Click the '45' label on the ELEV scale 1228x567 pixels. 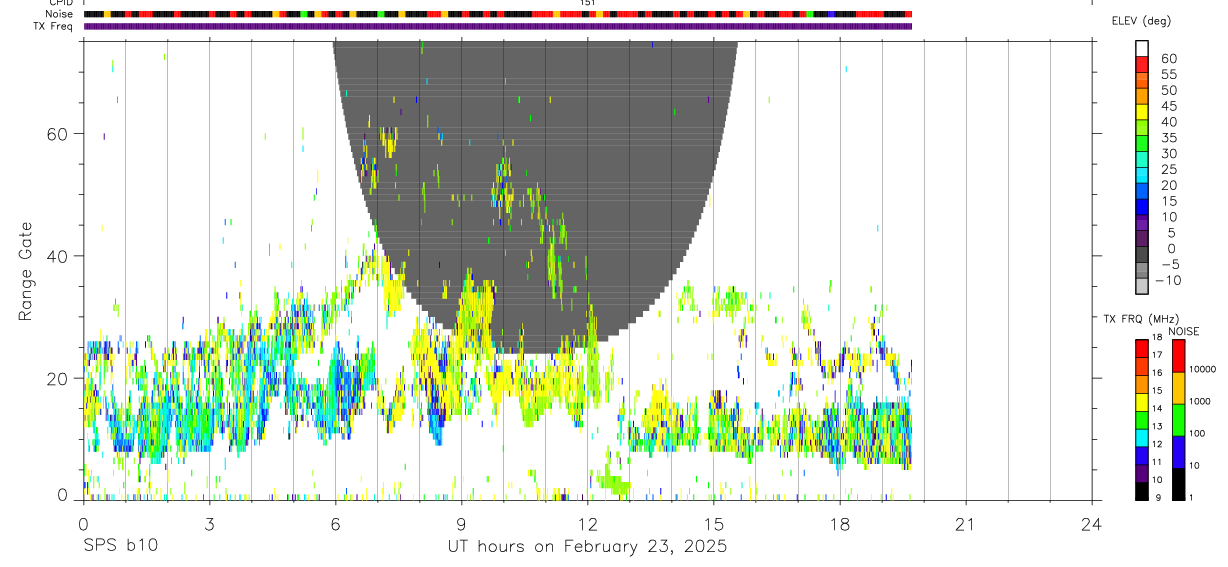1168,106
